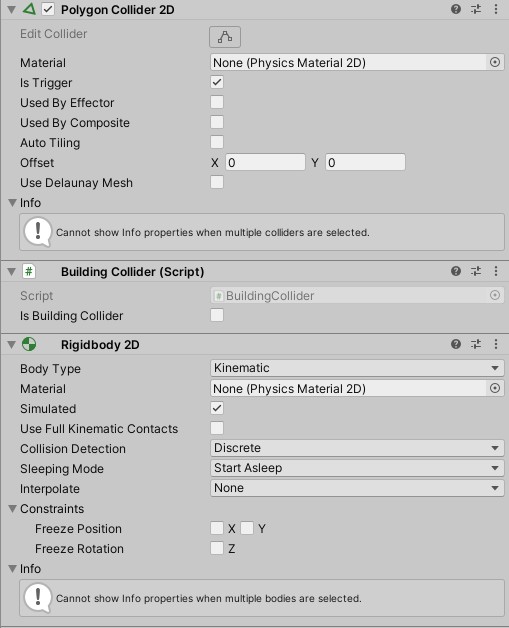Open the Sleeping Mode dropdown

pyautogui.click(x=357, y=468)
